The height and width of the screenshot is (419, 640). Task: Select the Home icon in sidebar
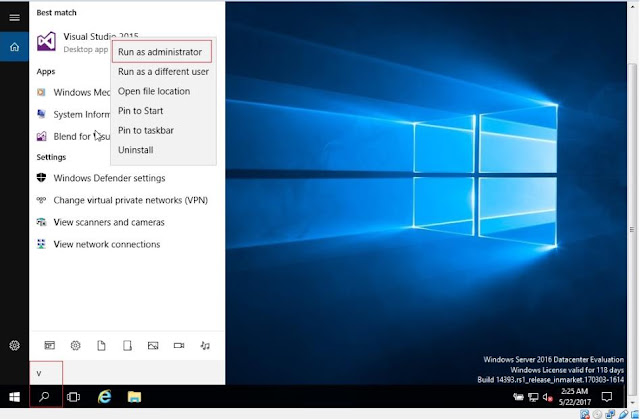click(14, 47)
